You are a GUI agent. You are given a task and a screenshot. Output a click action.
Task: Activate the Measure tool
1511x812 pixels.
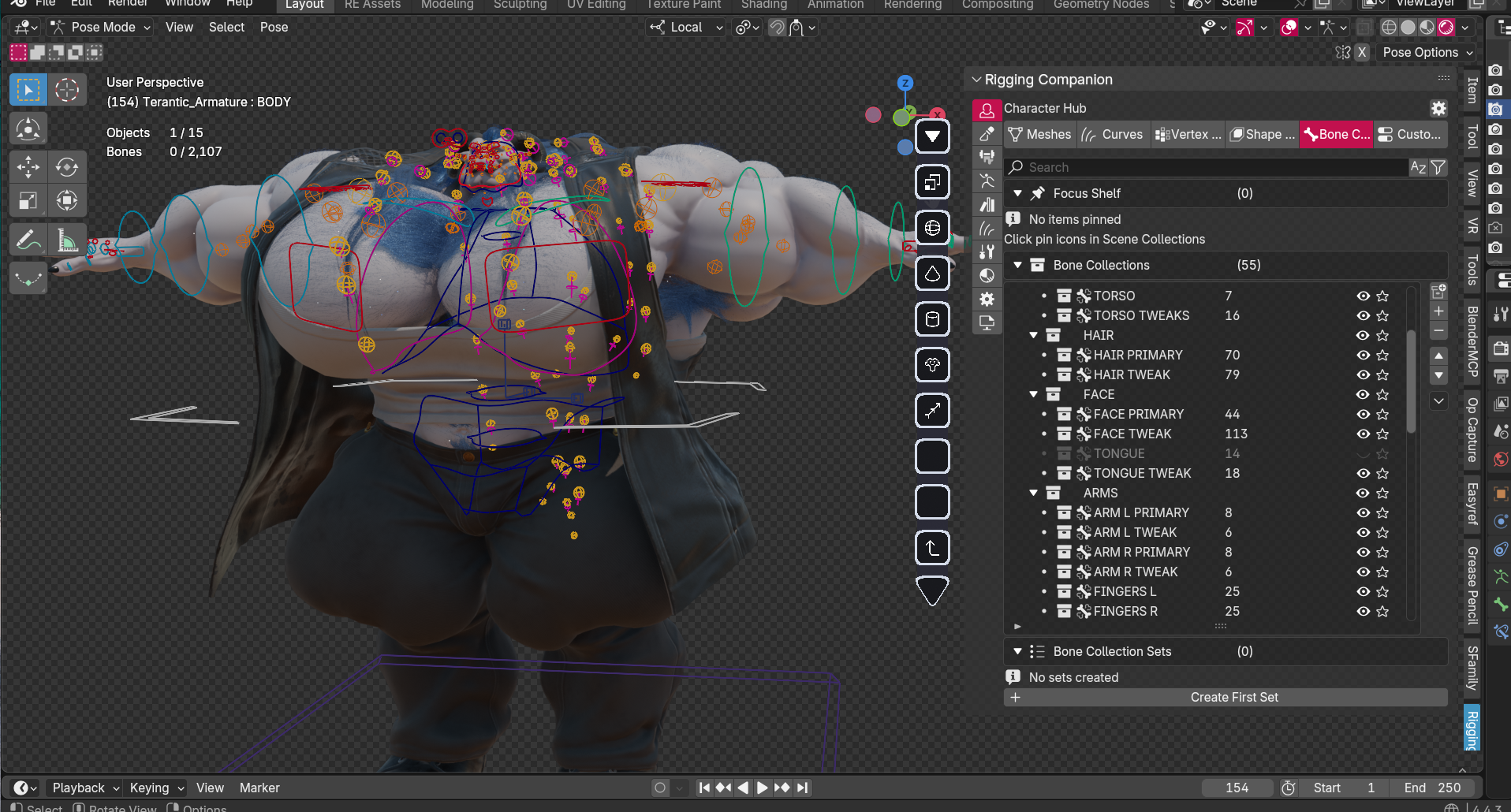coord(67,240)
